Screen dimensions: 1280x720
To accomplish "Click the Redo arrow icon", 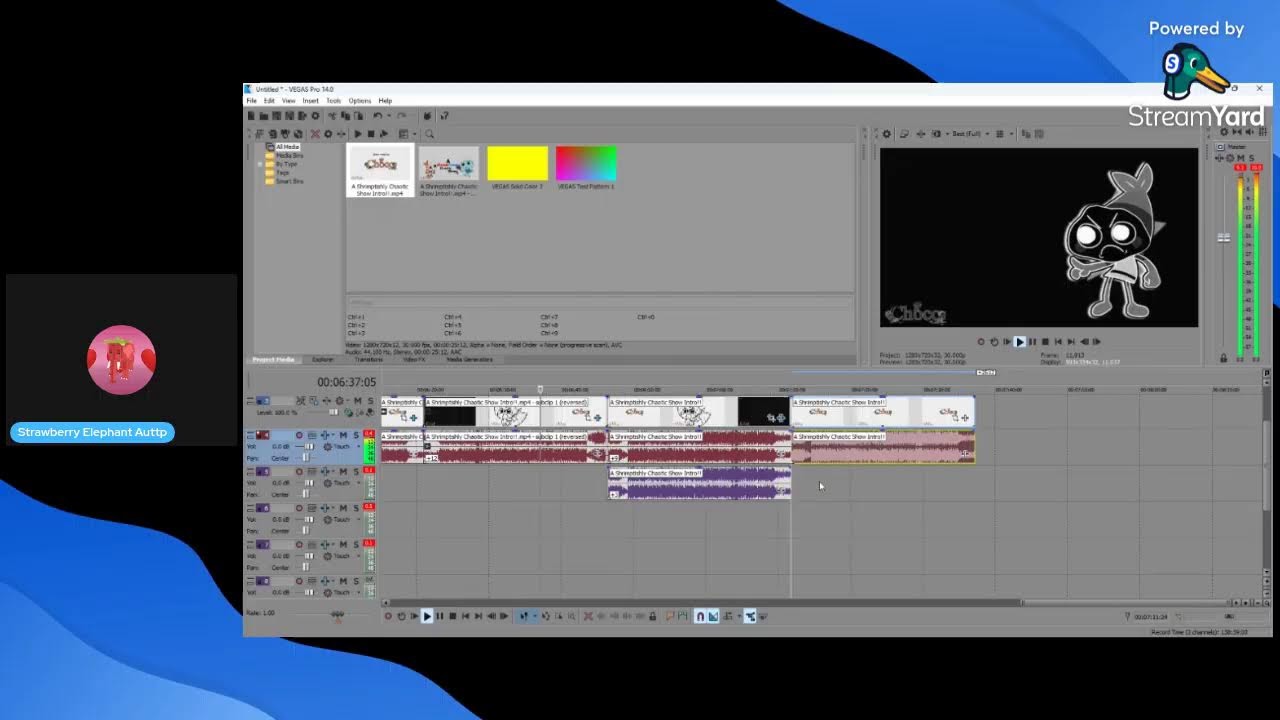I will [401, 116].
